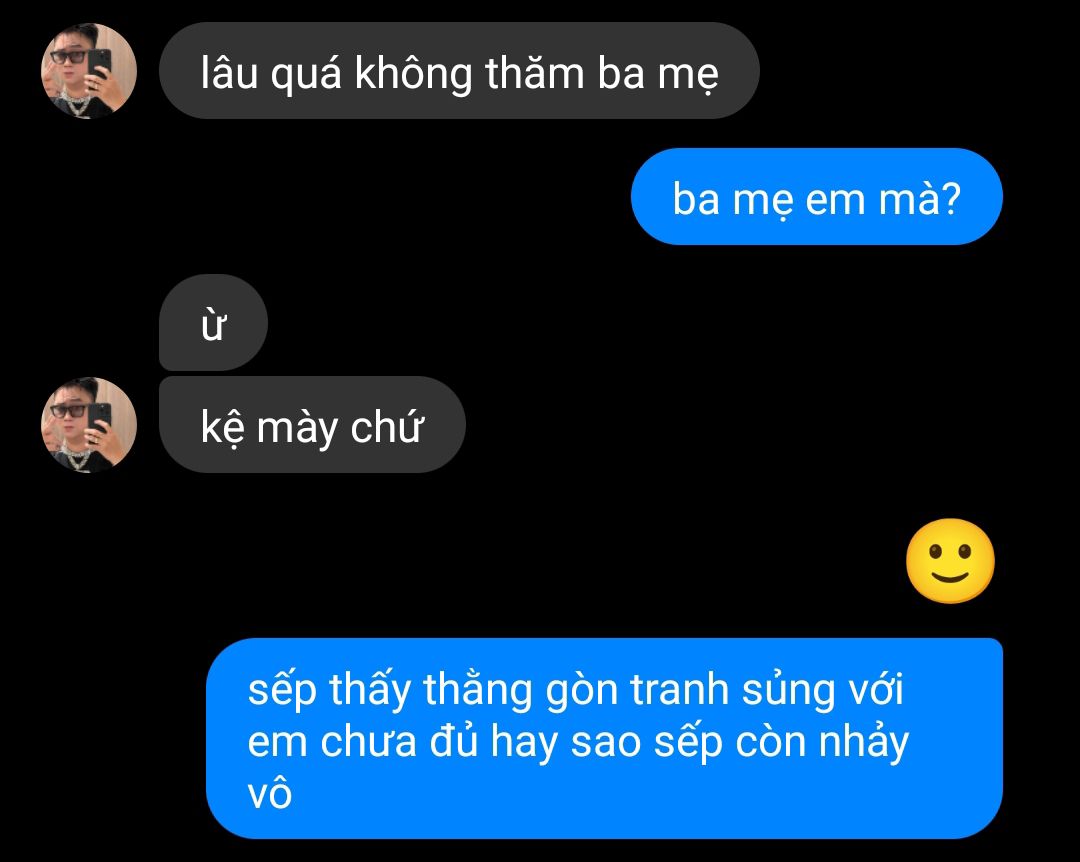The width and height of the screenshot is (1080, 862).
Task: Click the word "kệ" in the gray bubble
Action: 222,428
